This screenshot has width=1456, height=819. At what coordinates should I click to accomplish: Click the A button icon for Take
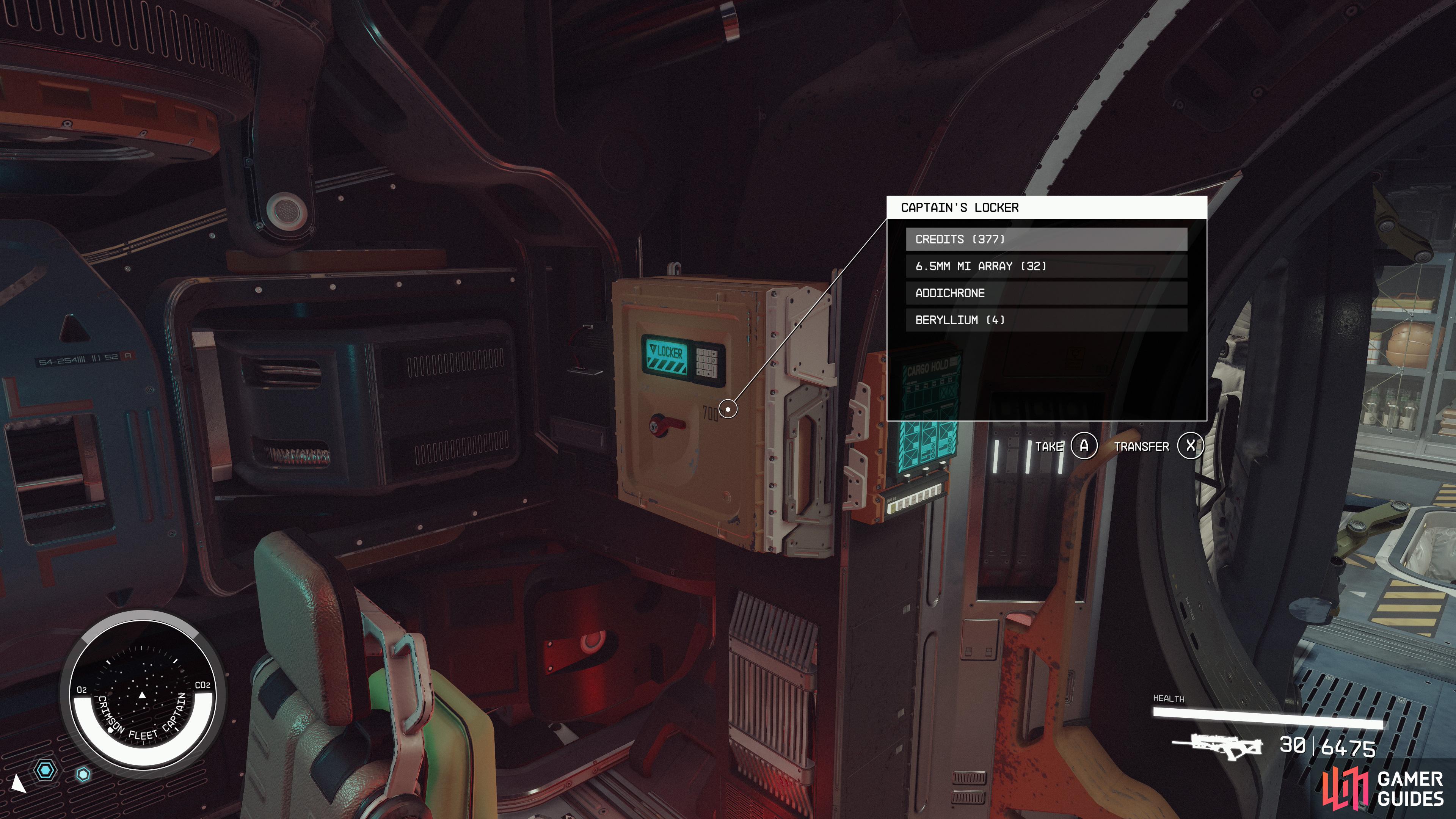click(1084, 446)
